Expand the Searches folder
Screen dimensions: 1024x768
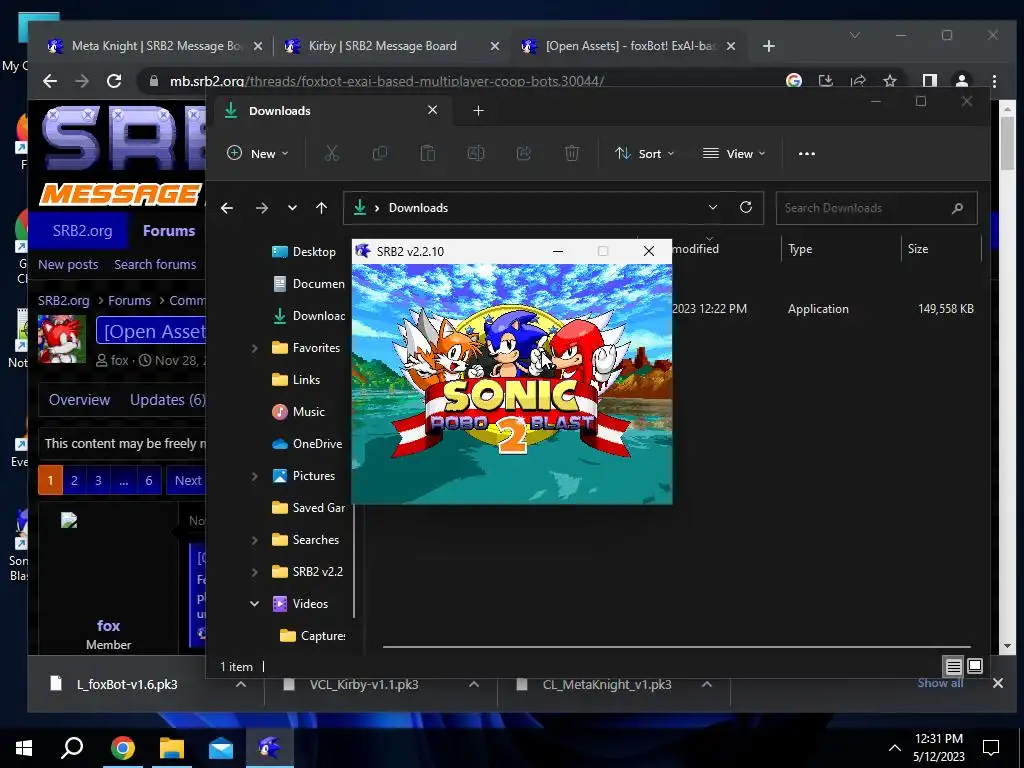255,540
